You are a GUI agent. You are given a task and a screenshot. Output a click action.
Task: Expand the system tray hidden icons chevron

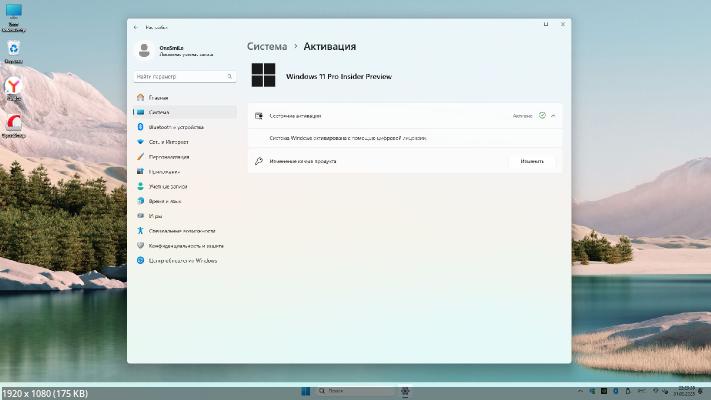580,391
